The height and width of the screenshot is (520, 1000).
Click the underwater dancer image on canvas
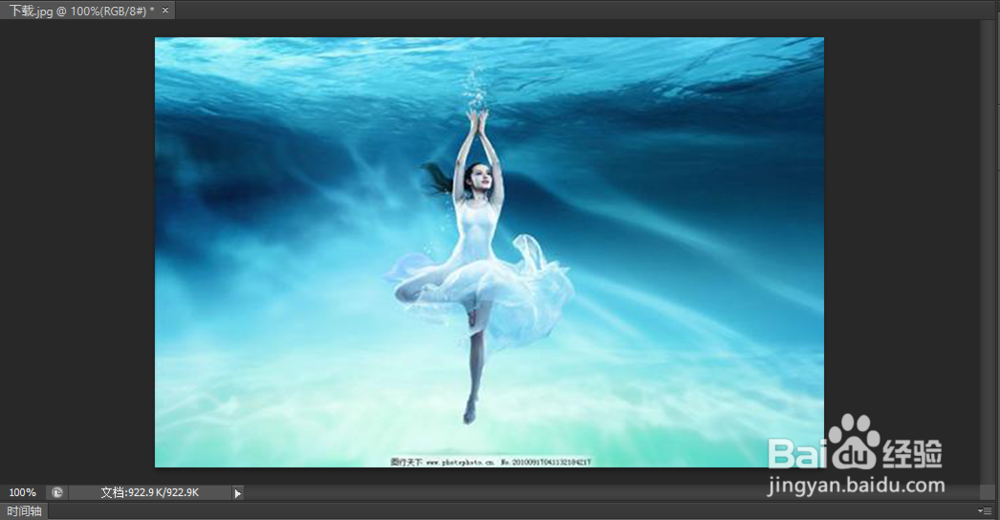[489, 252]
